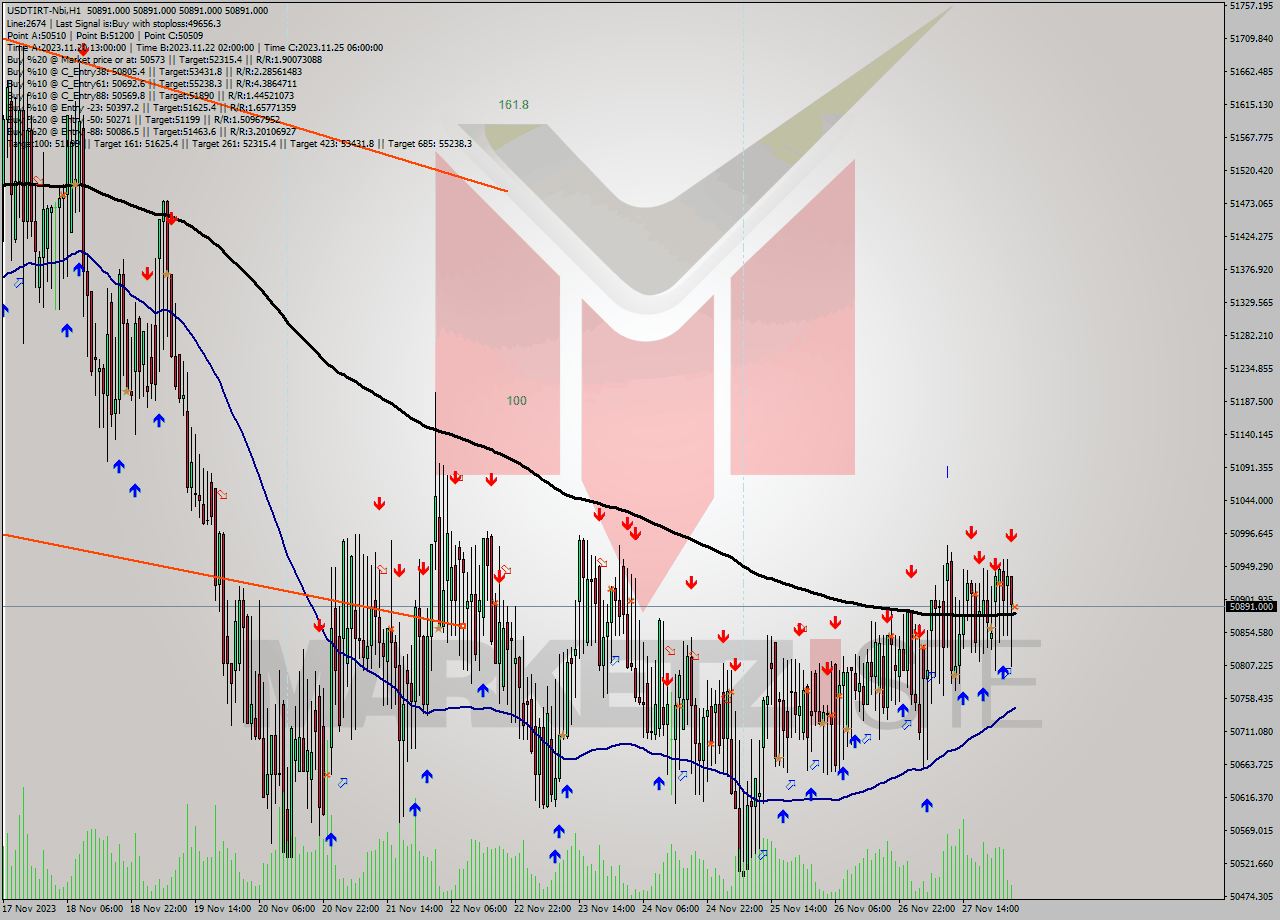The image size is (1280, 920).
Task: Select the 50996.645 price axis label
Action: pyautogui.click(x=1251, y=533)
